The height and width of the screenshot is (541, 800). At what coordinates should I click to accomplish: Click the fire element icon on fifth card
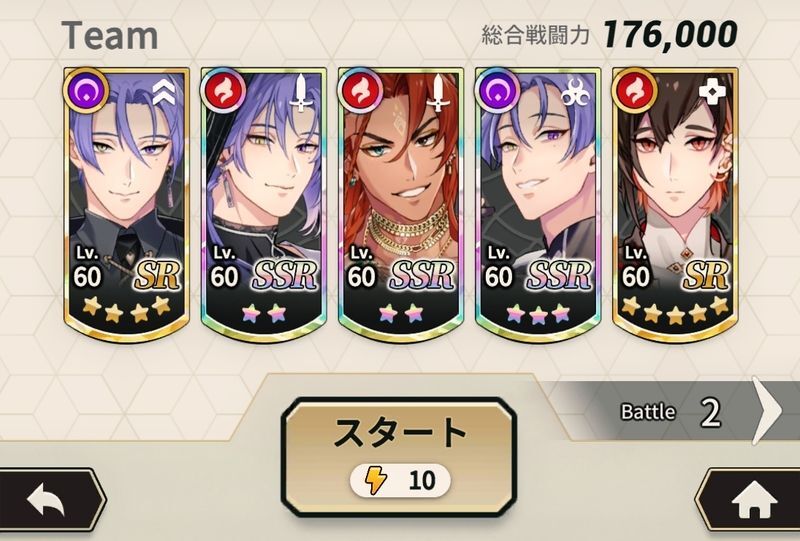coord(635,90)
